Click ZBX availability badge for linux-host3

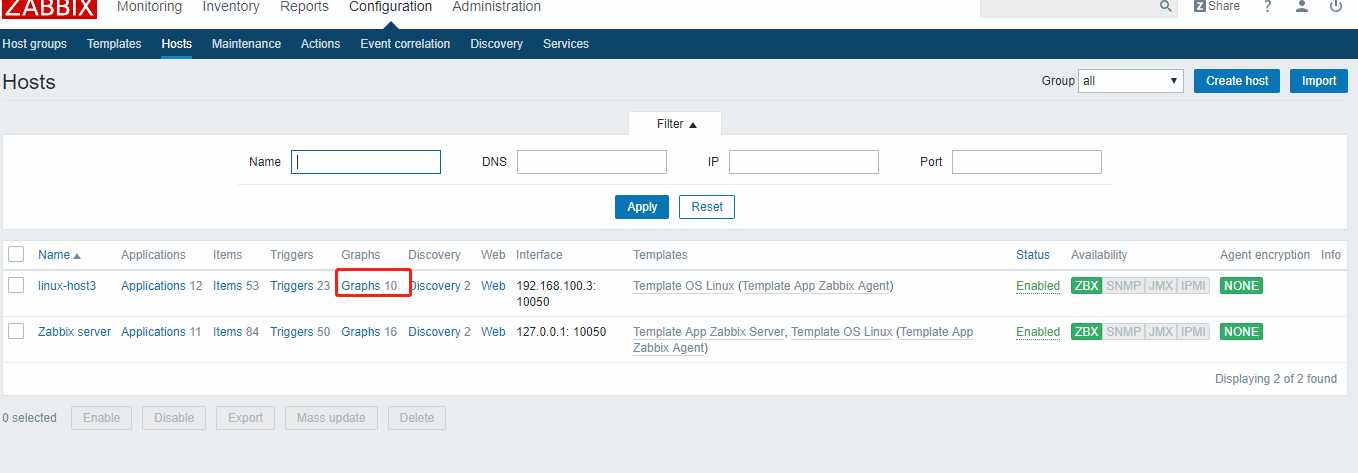click(1086, 286)
